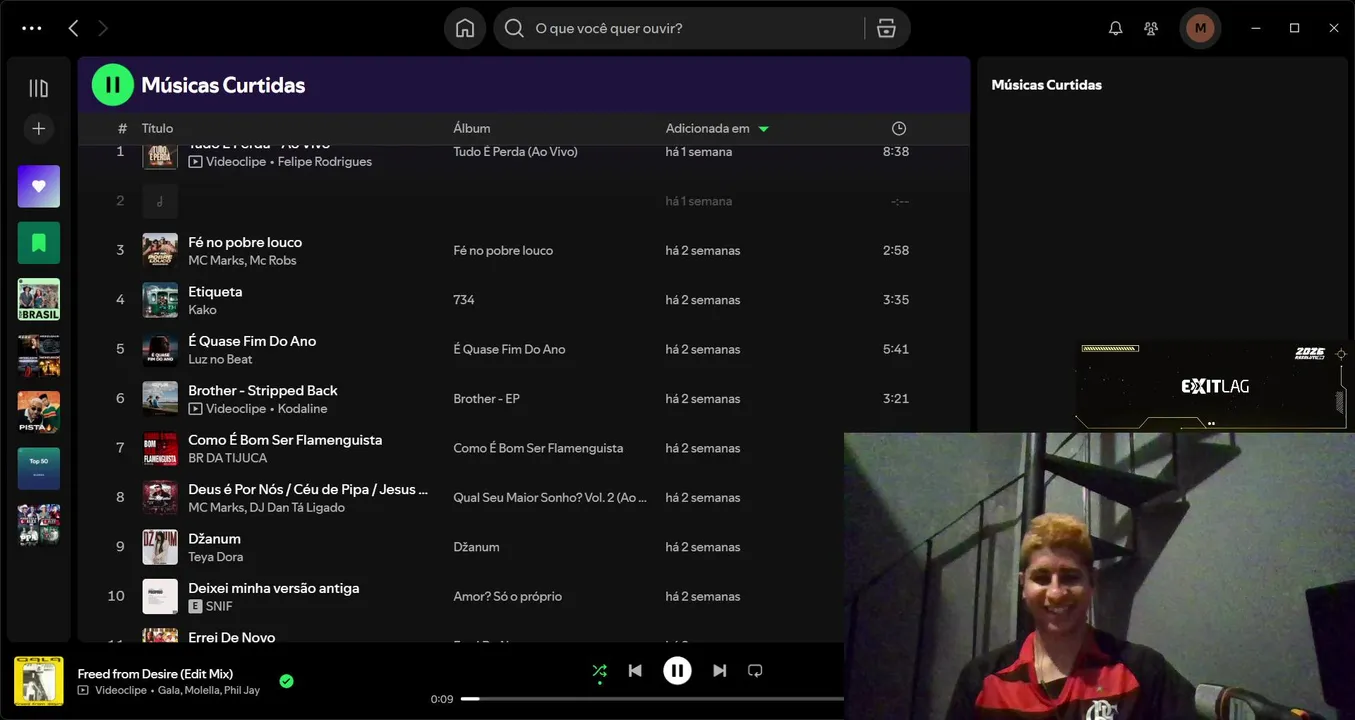Open Freed from Desire (Edit Mix) title
Screen dimensions: 1355x720
click(155, 674)
